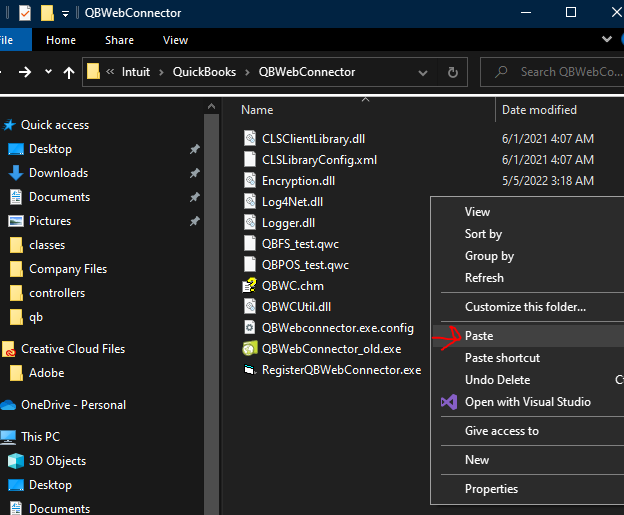Go up one folder level
The width and height of the screenshot is (624, 515).
tap(69, 72)
